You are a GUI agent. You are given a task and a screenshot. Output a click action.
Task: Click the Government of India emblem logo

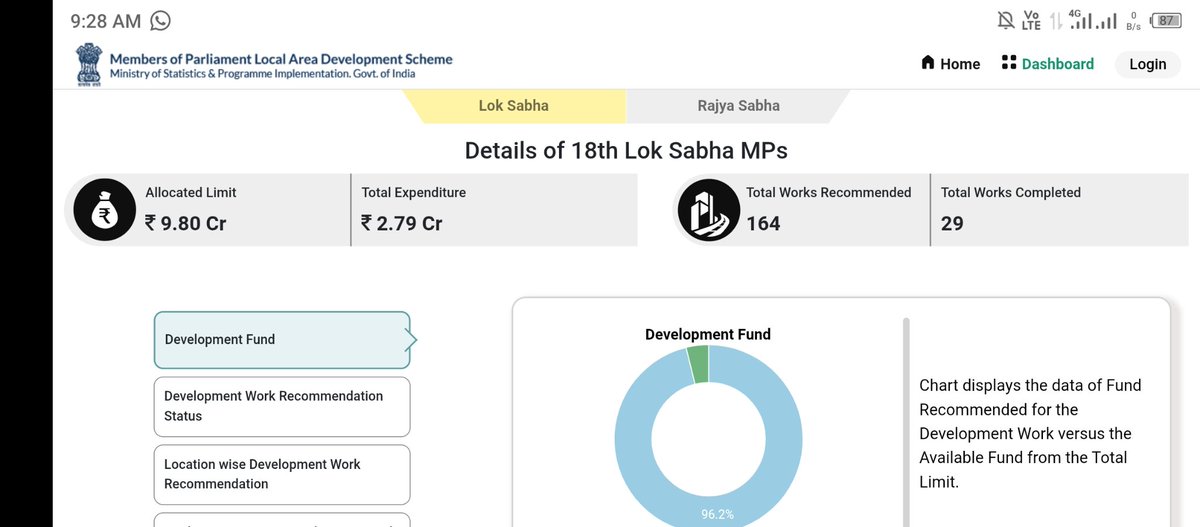click(x=90, y=66)
